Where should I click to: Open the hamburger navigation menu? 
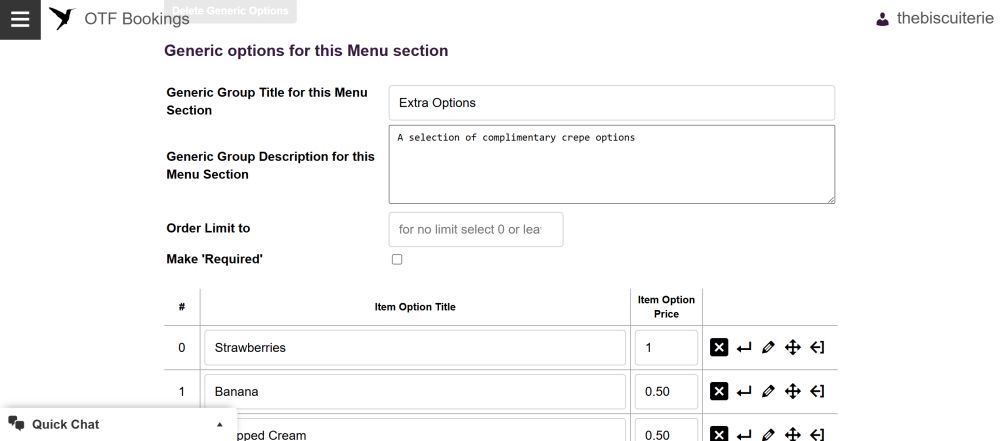pyautogui.click(x=20, y=19)
